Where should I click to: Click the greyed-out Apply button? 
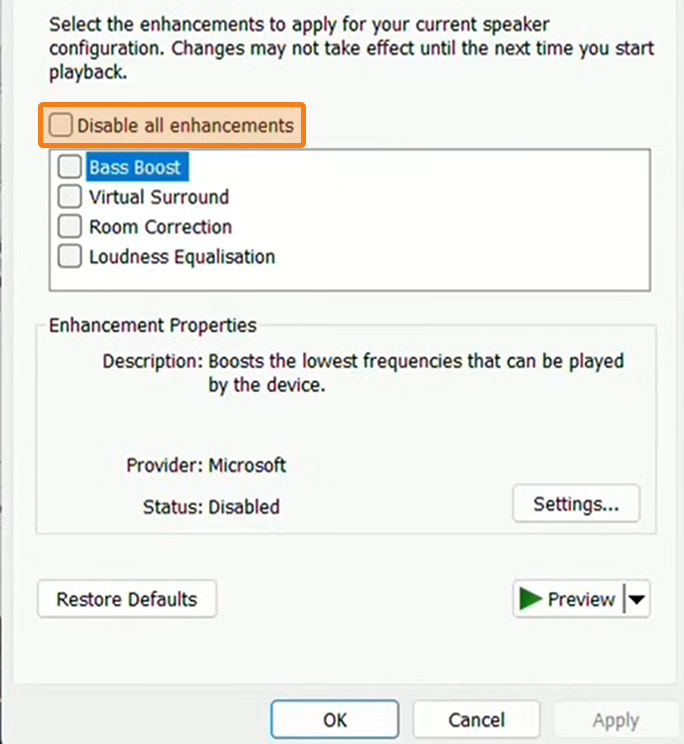tap(615, 720)
